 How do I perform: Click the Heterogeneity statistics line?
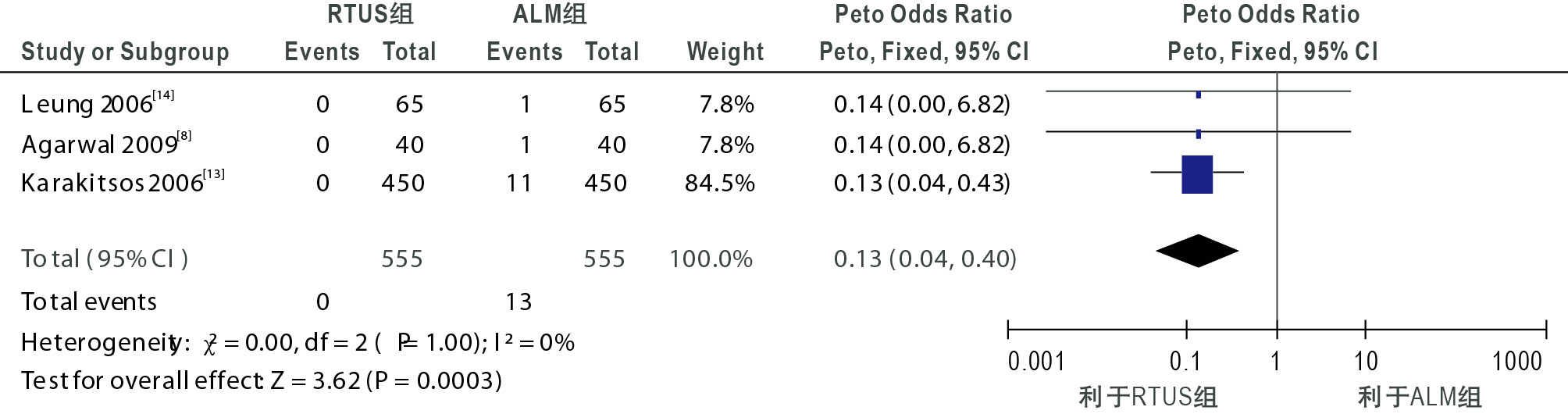[x=298, y=342]
